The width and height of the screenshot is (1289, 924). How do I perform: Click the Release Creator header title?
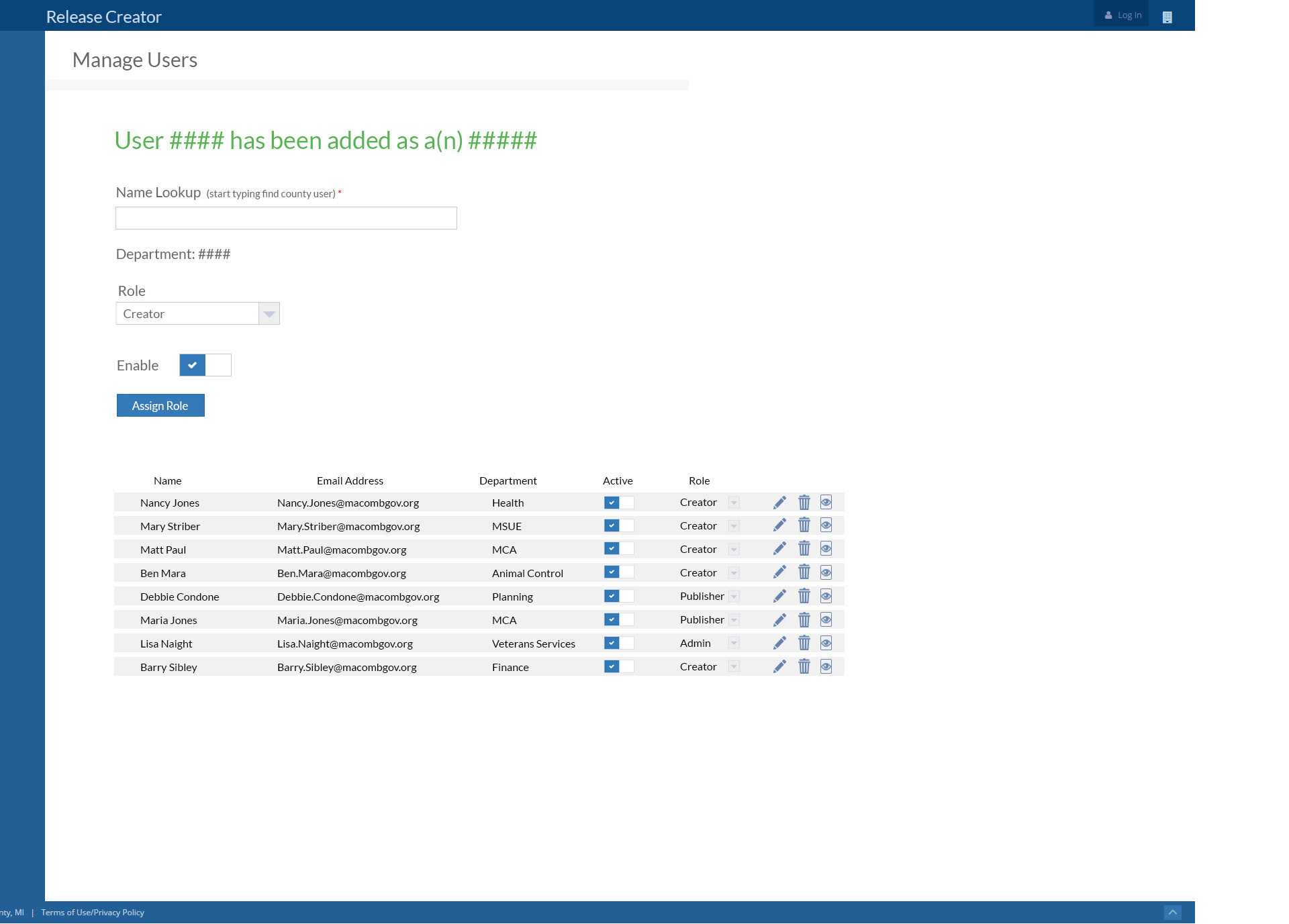(x=104, y=17)
